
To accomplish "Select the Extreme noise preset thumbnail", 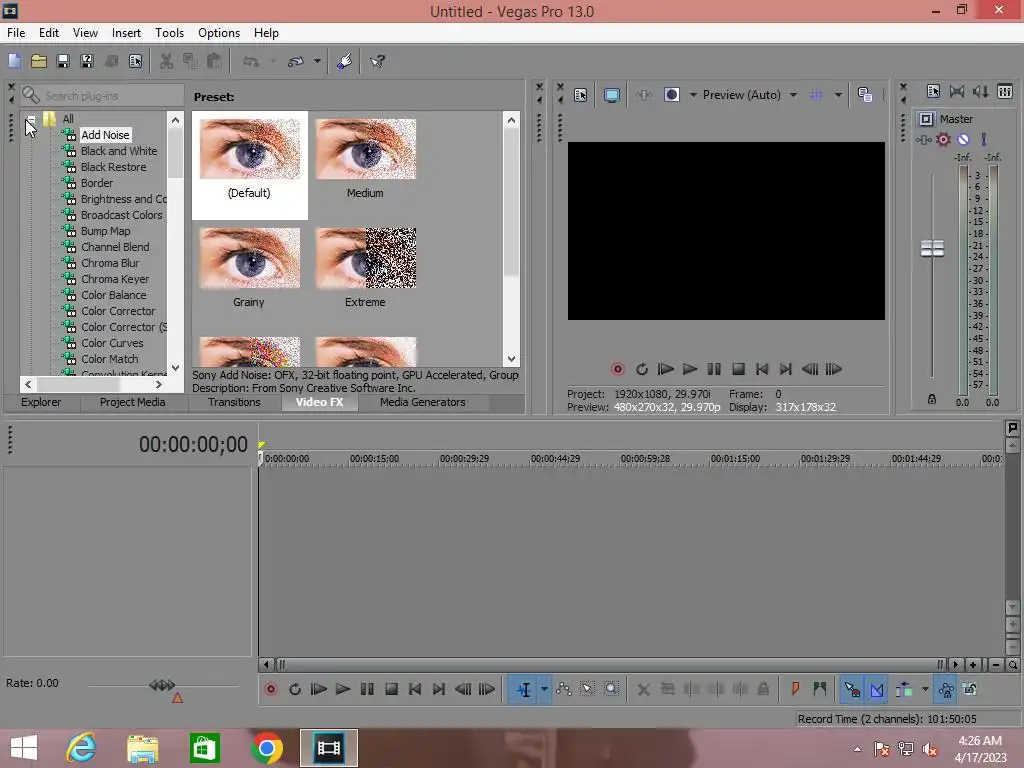I will click(366, 258).
